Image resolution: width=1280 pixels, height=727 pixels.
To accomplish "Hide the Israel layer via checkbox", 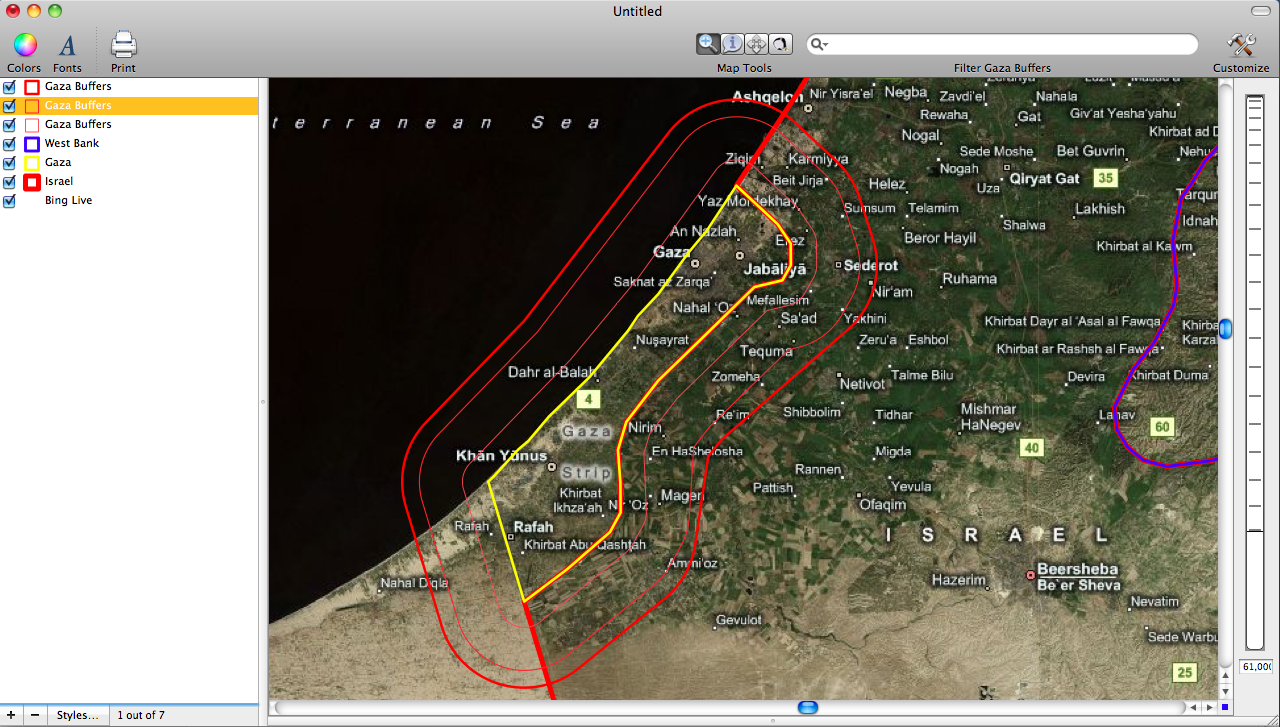I will 10,182.
